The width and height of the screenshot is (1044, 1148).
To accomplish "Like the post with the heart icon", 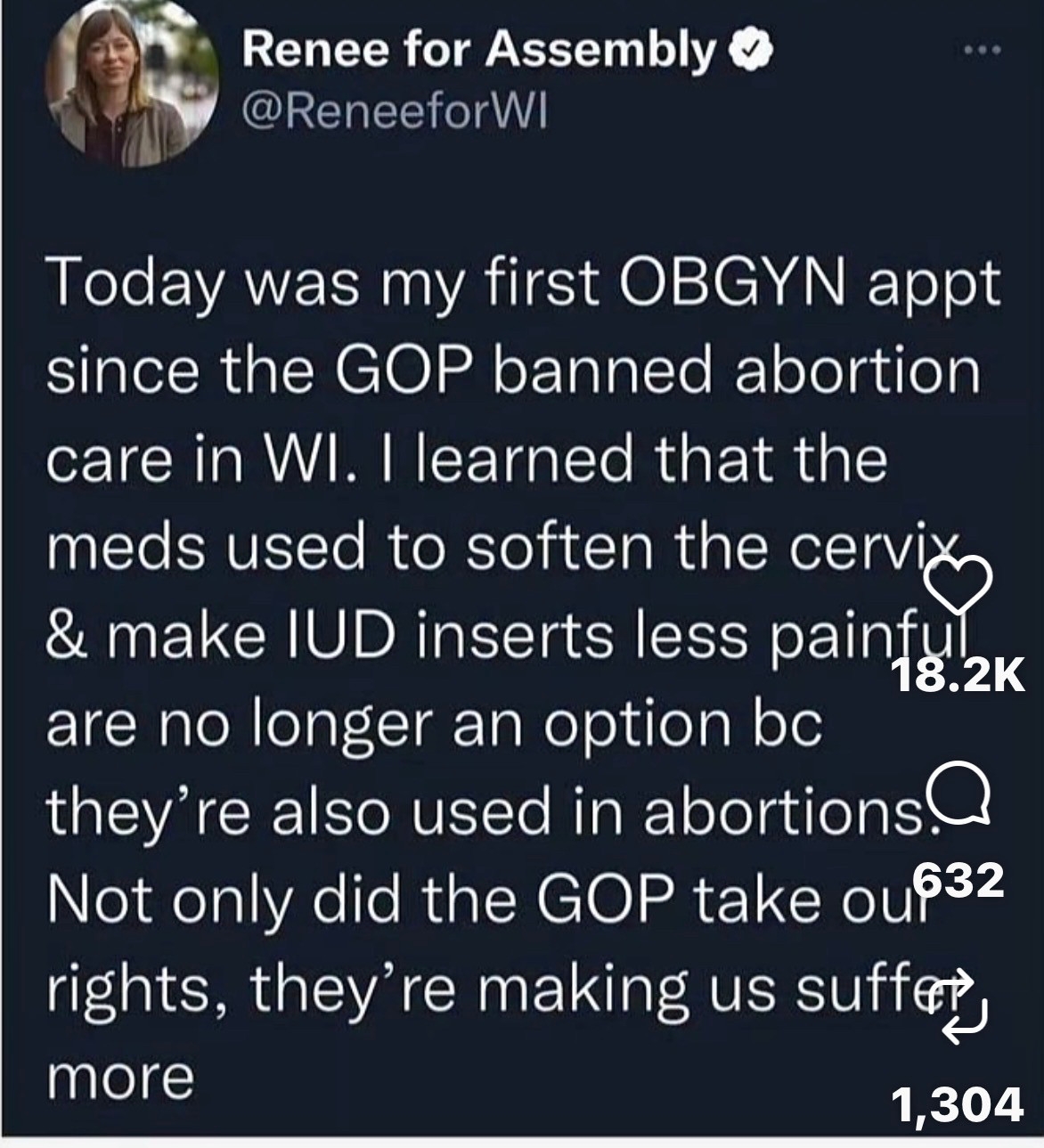I will (958, 584).
